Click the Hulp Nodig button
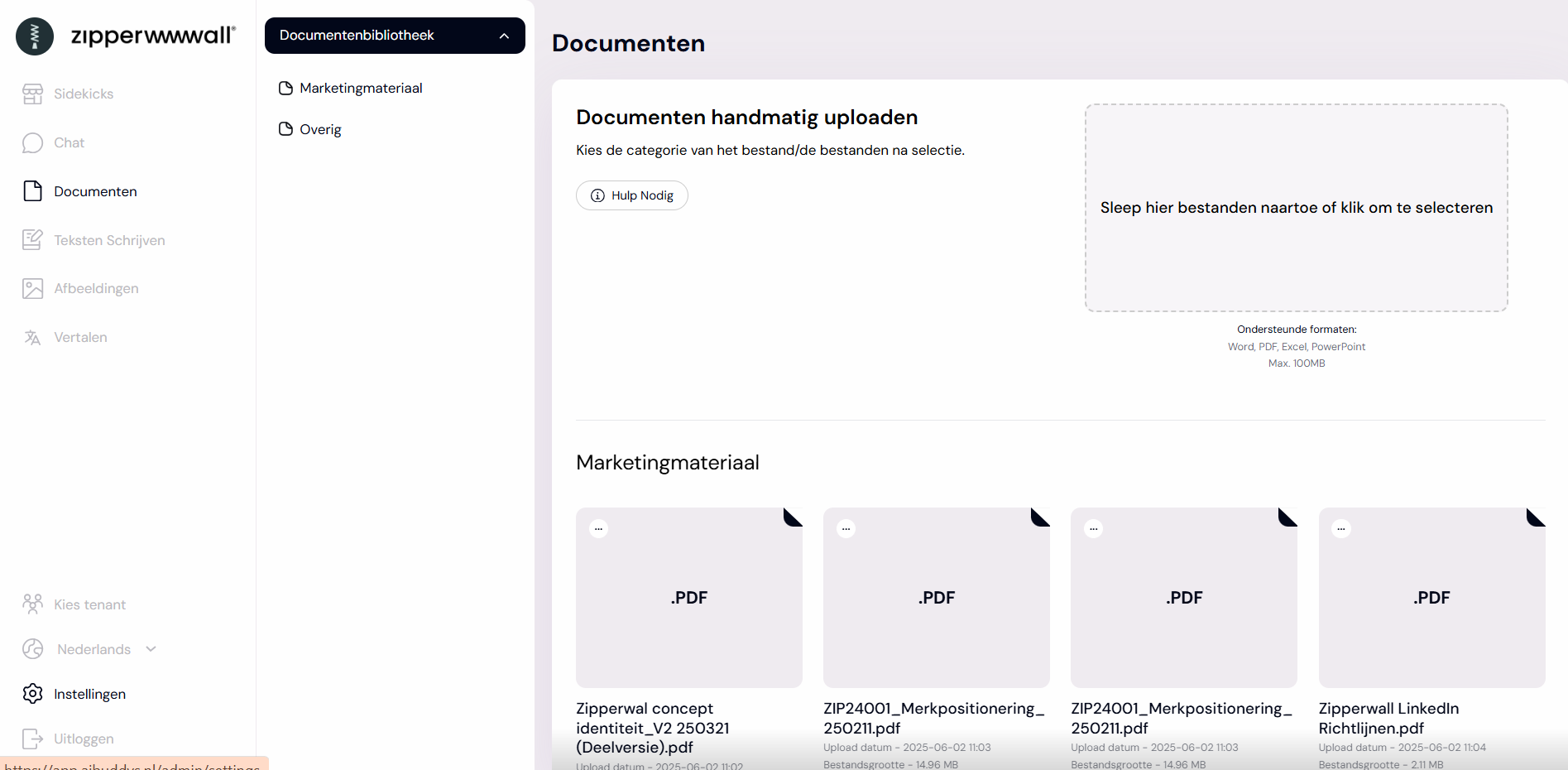 tap(632, 195)
